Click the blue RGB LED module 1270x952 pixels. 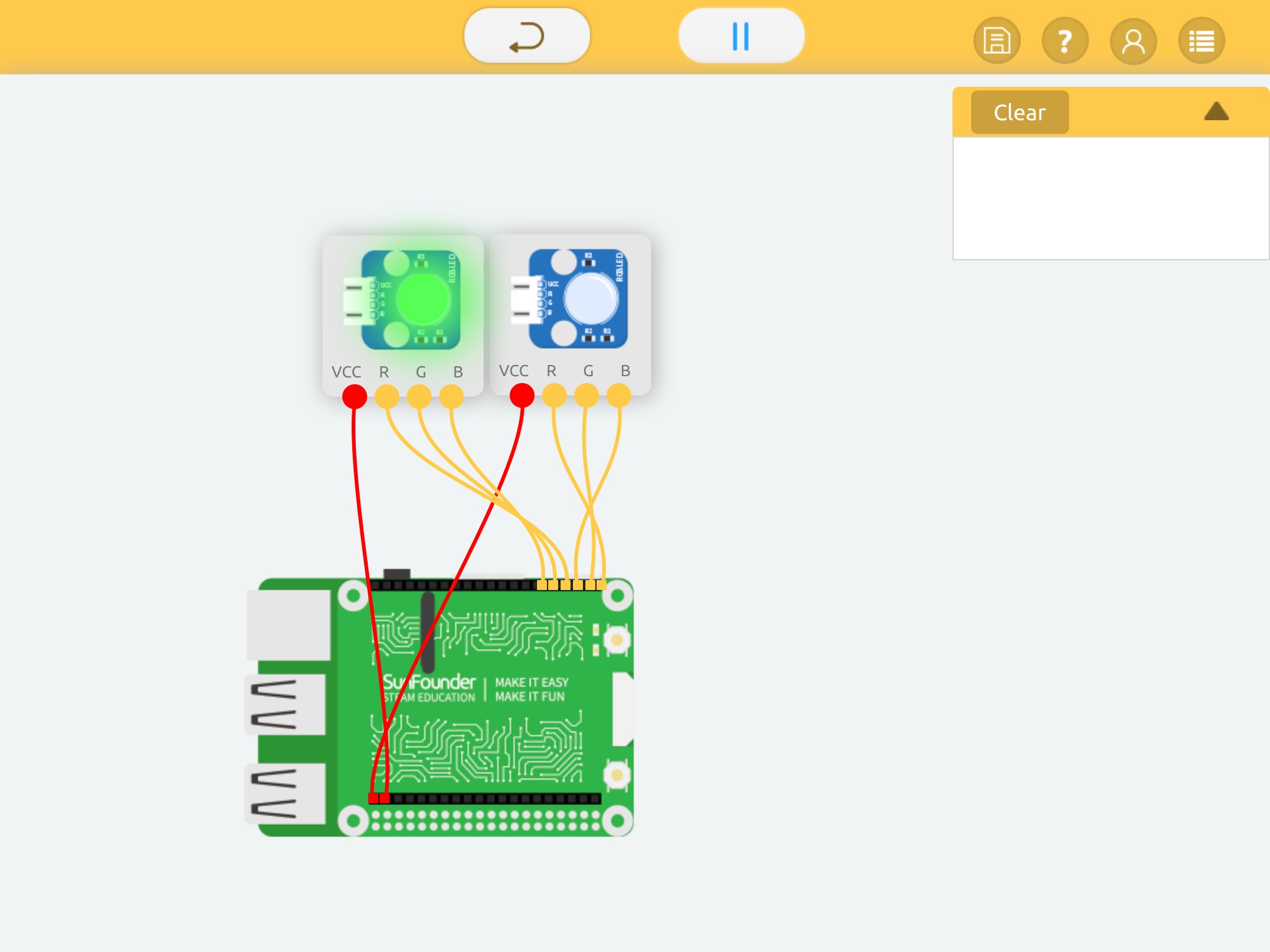point(577,299)
